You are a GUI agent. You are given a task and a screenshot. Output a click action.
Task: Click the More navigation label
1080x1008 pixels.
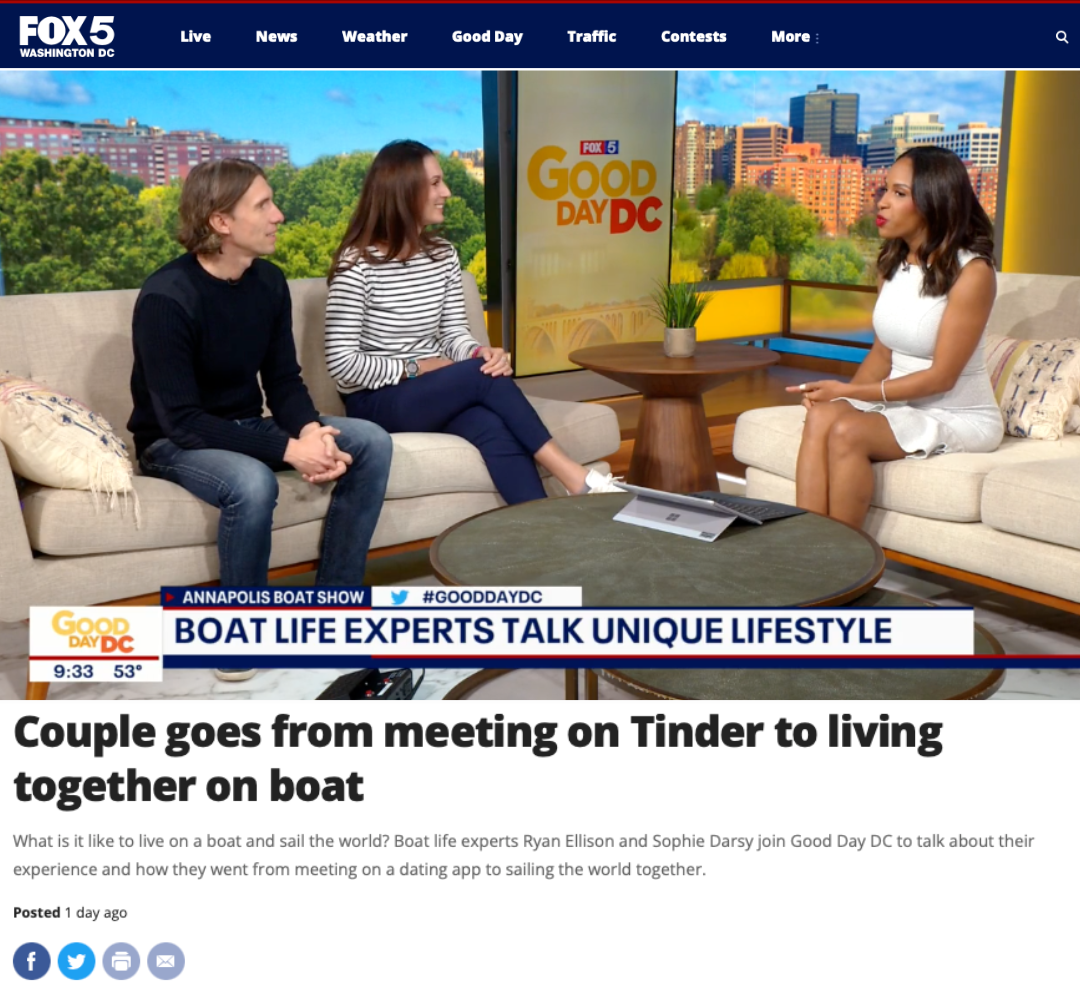pos(790,37)
